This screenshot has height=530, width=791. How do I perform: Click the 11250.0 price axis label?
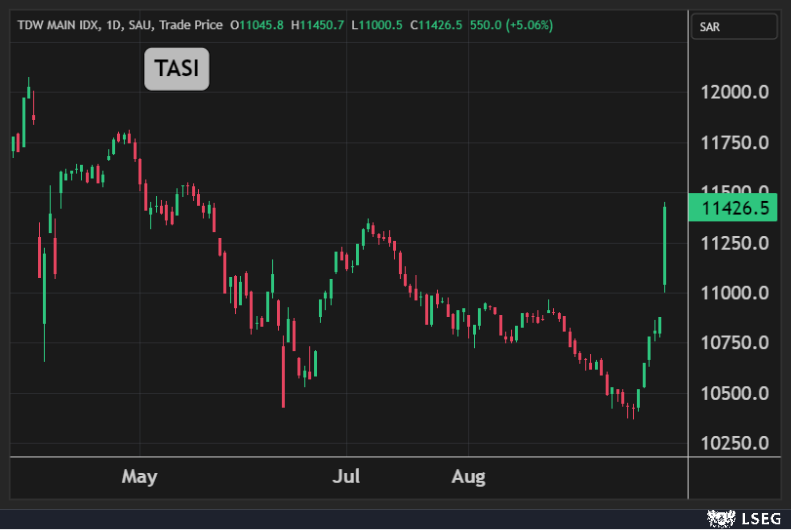pyautogui.click(x=735, y=243)
